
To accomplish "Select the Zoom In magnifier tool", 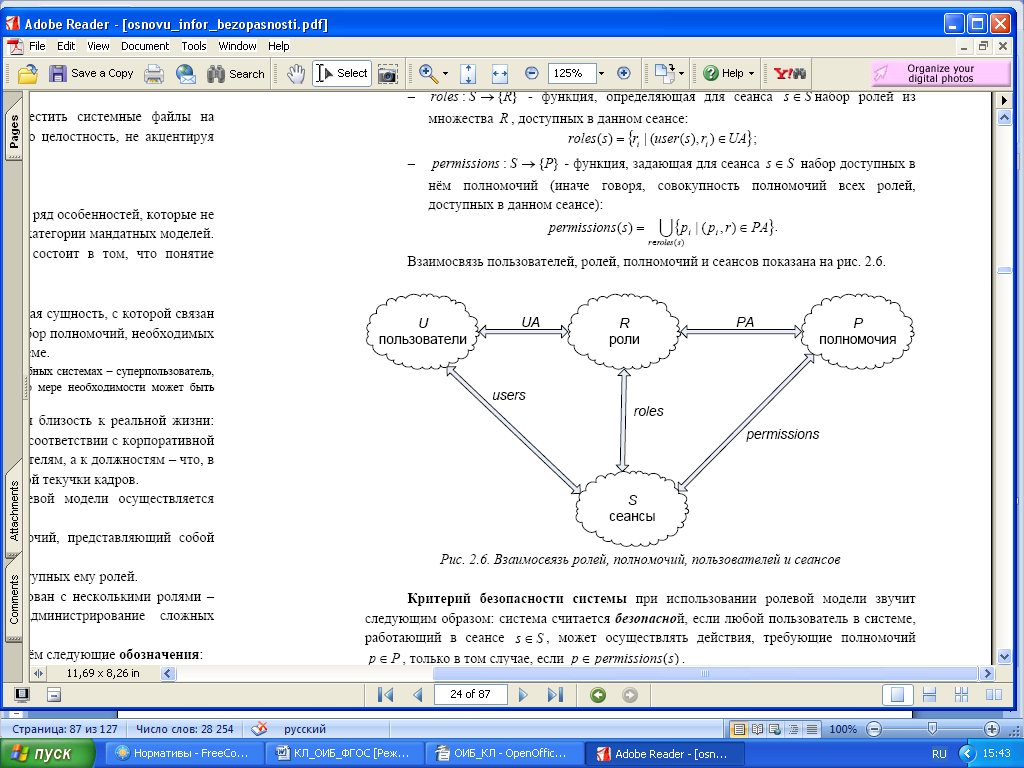I will click(x=428, y=74).
